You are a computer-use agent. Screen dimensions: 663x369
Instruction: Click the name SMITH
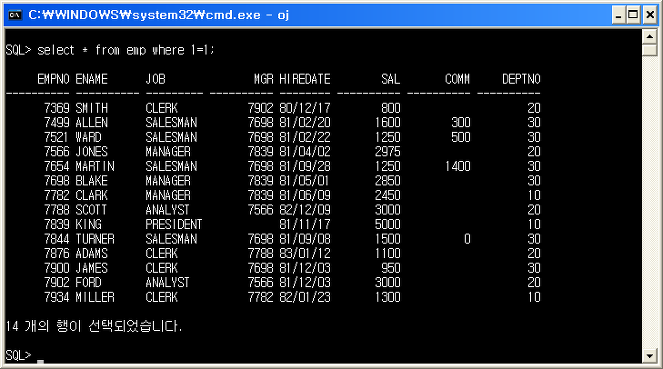(x=92, y=108)
